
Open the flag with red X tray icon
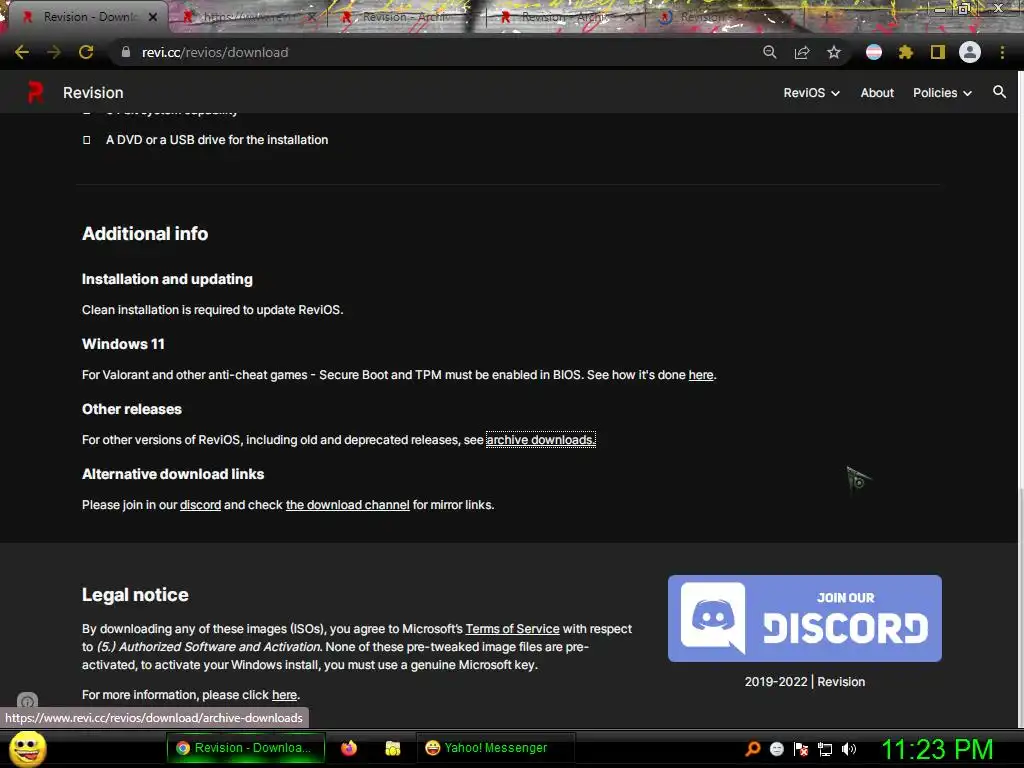(801, 749)
